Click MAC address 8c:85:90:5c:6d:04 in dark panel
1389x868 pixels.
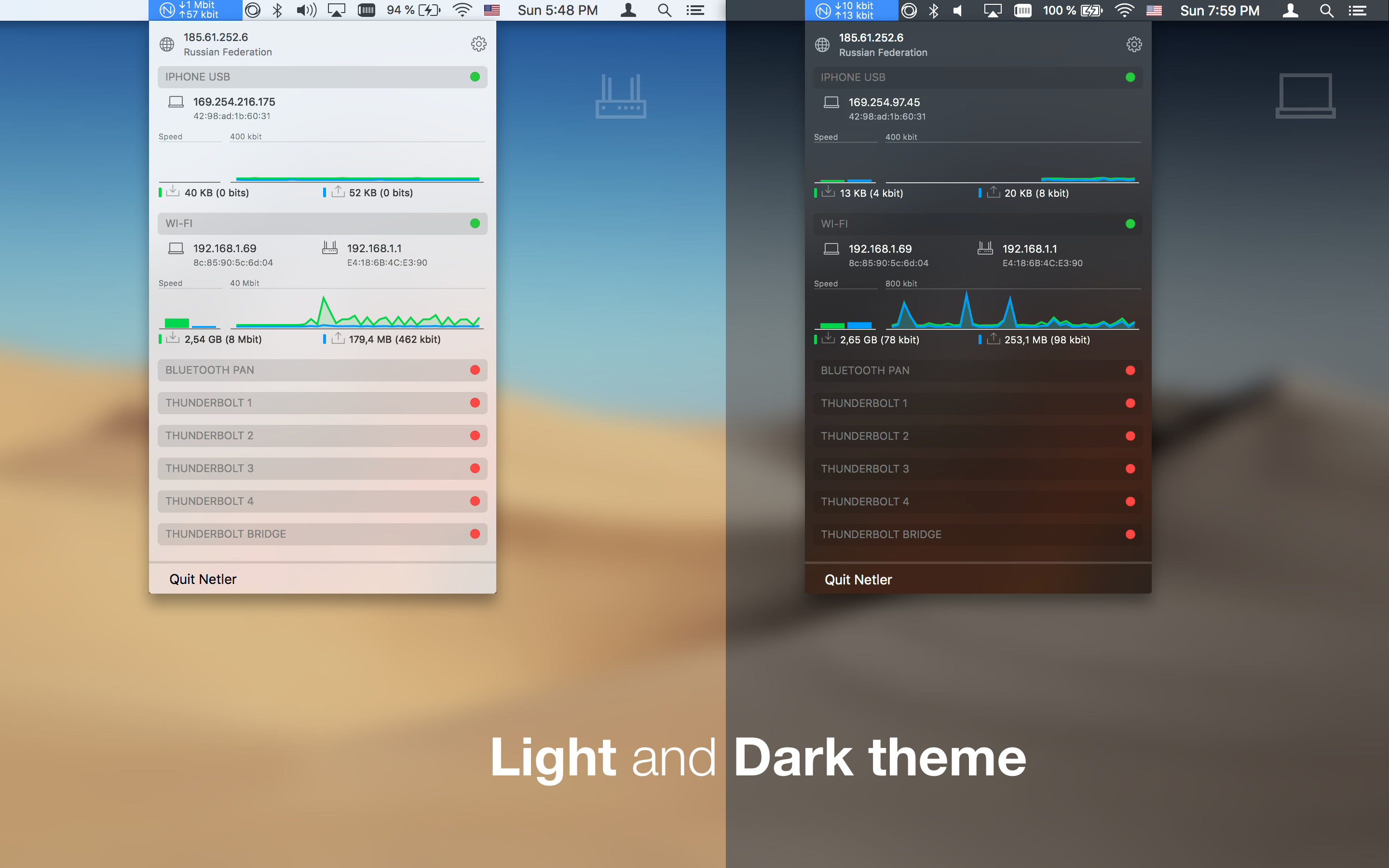click(x=888, y=263)
